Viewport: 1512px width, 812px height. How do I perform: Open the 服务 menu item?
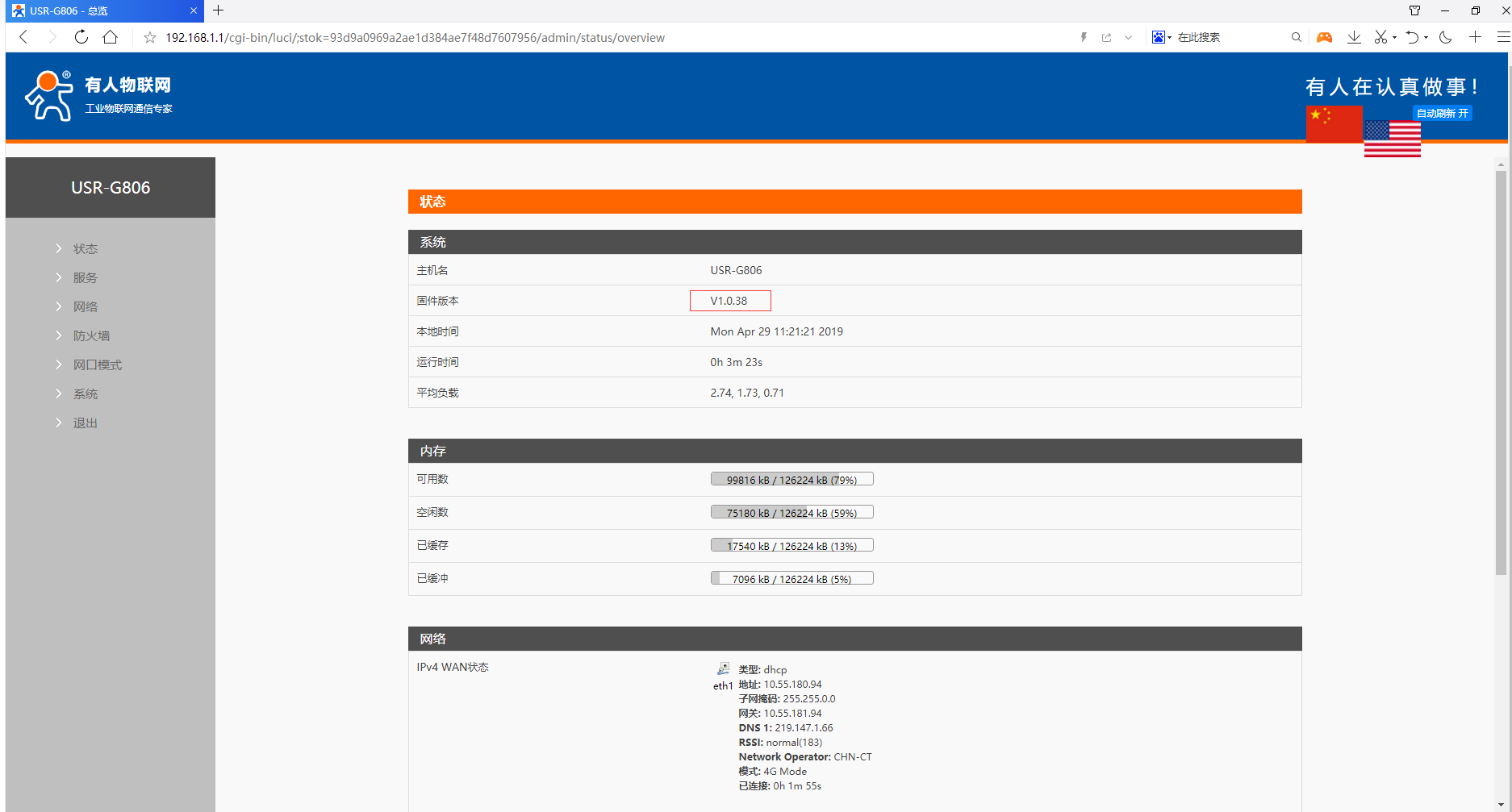pos(86,278)
